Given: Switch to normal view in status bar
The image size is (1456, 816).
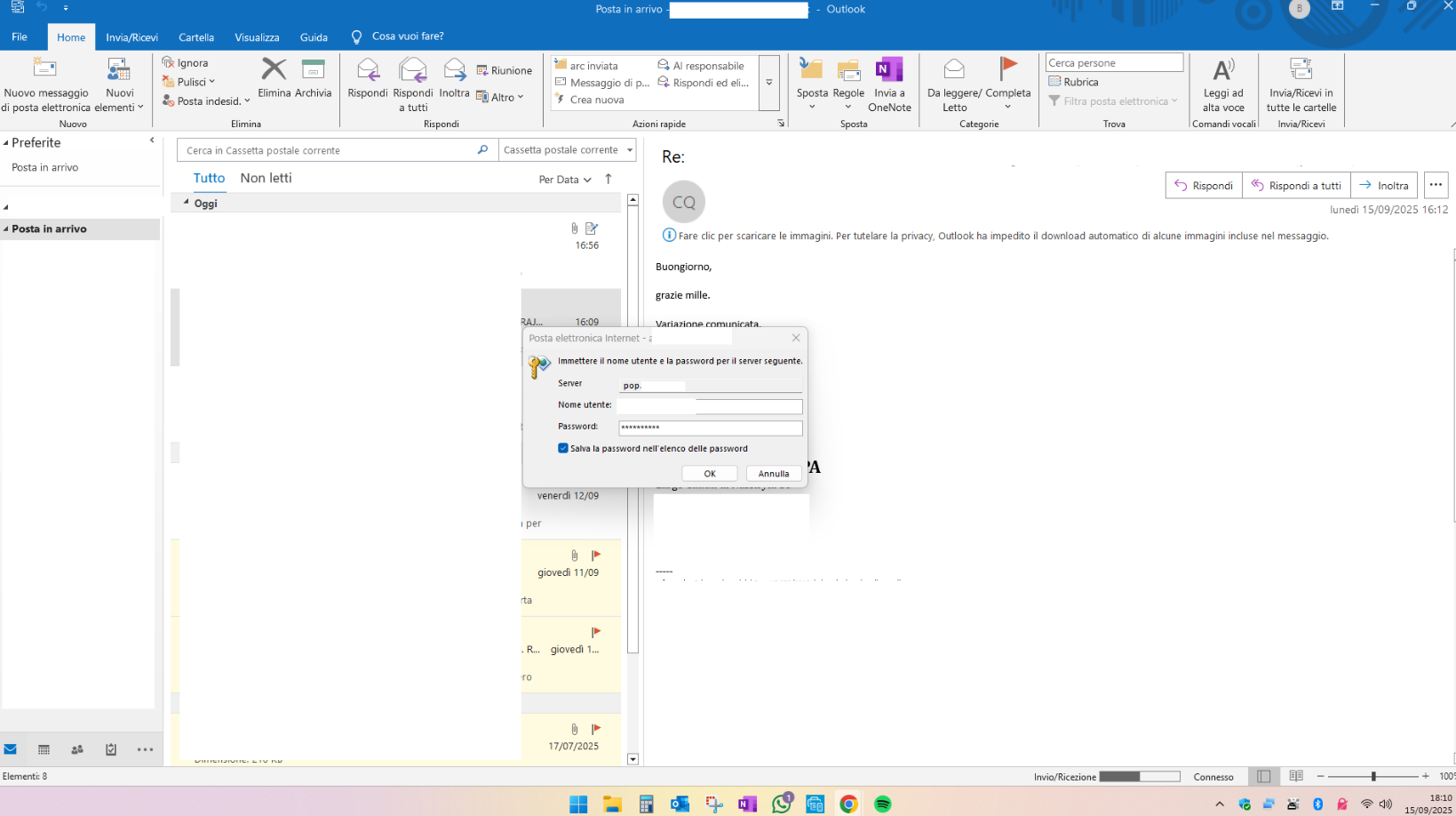Looking at the screenshot, I should (x=1263, y=776).
